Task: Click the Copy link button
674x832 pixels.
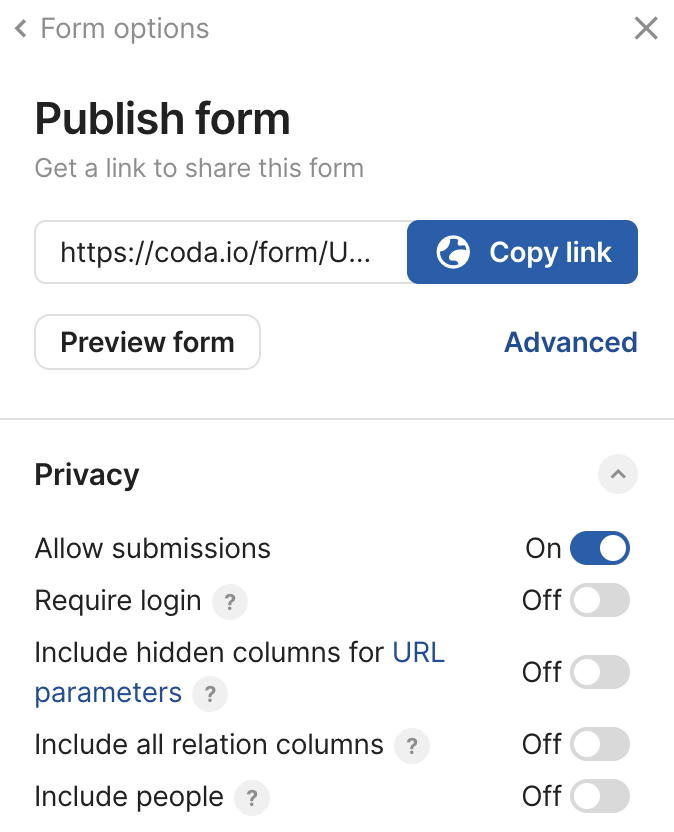Action: [522, 252]
